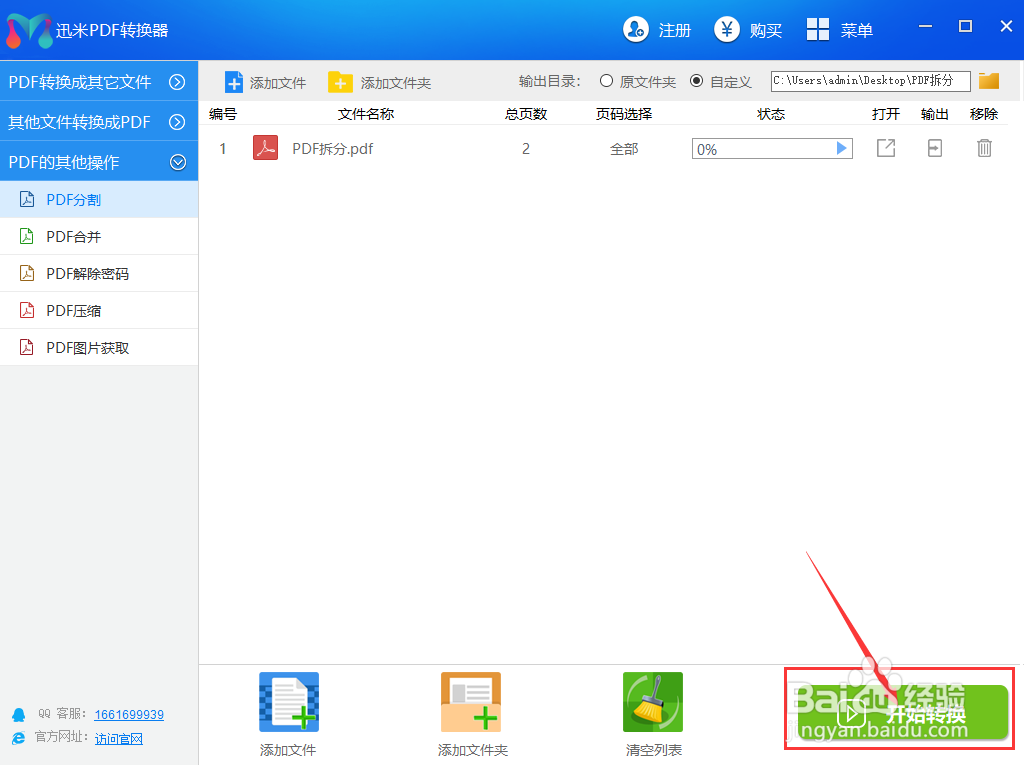Image resolution: width=1024 pixels, height=765 pixels.
Task: Open PDF拆分.pdf via the 打开 icon
Action: pos(886,147)
